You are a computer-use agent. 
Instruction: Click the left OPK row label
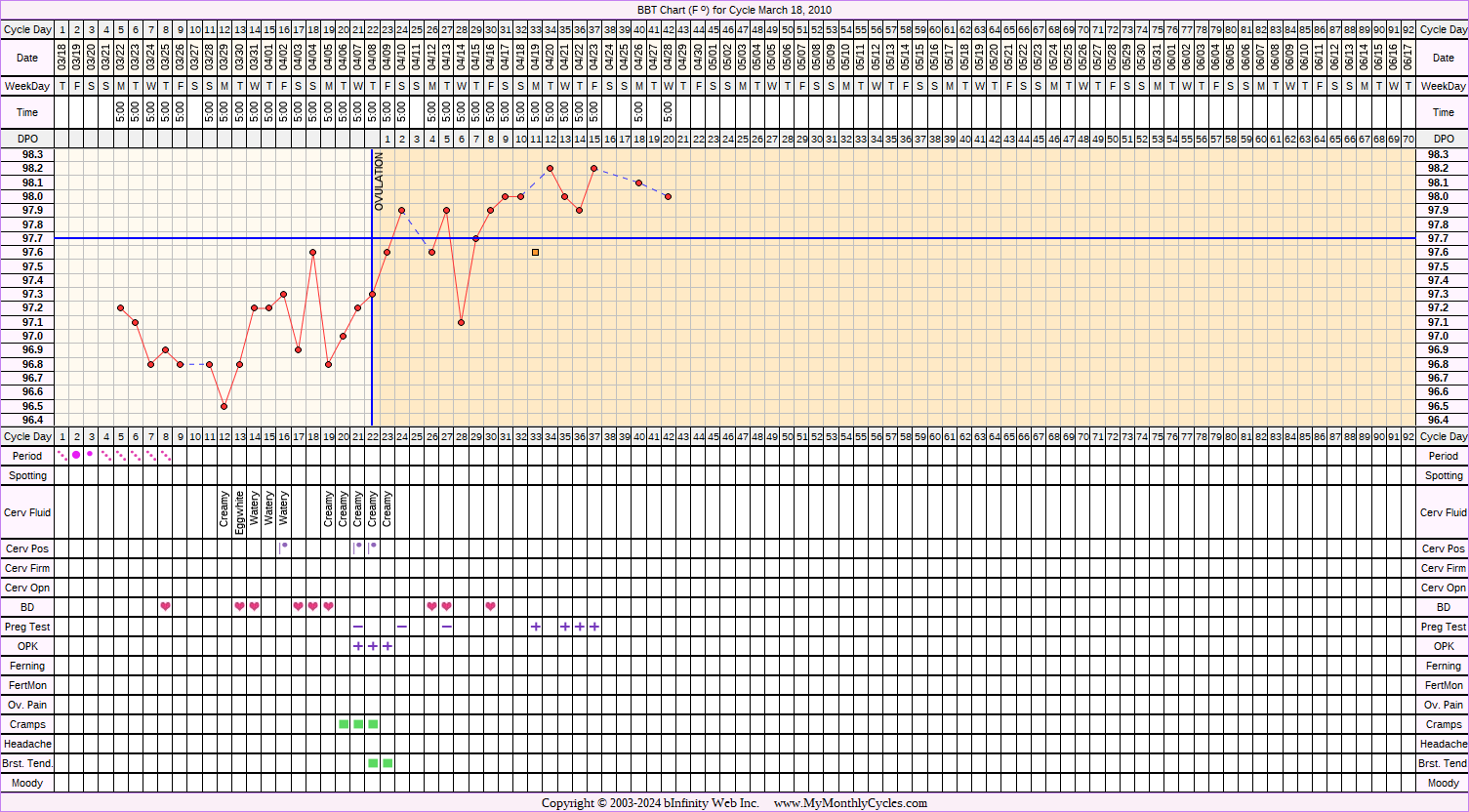click(27, 646)
